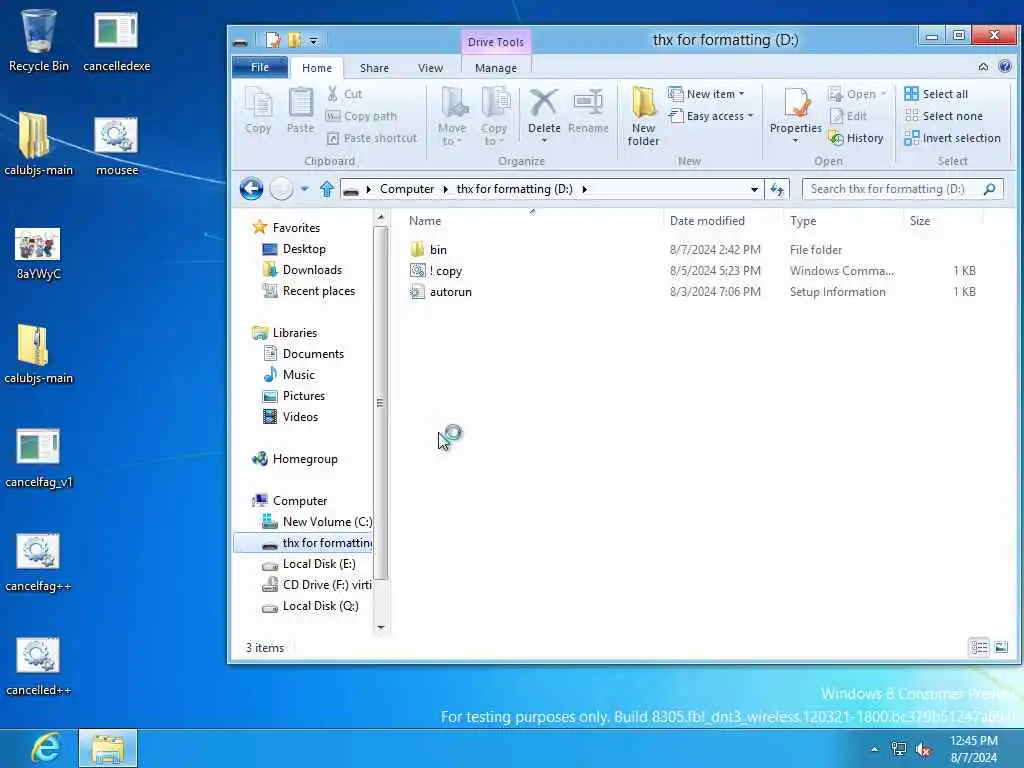The width and height of the screenshot is (1024, 768).
Task: Select the Home ribbon tab
Action: coord(317,68)
